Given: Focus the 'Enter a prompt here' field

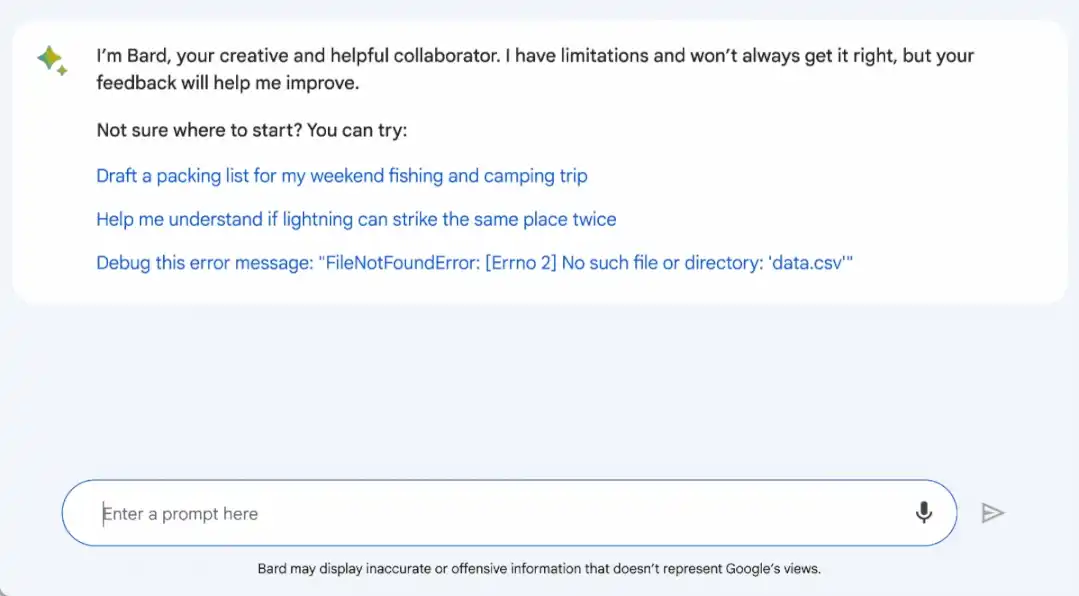Looking at the screenshot, I should [500, 514].
